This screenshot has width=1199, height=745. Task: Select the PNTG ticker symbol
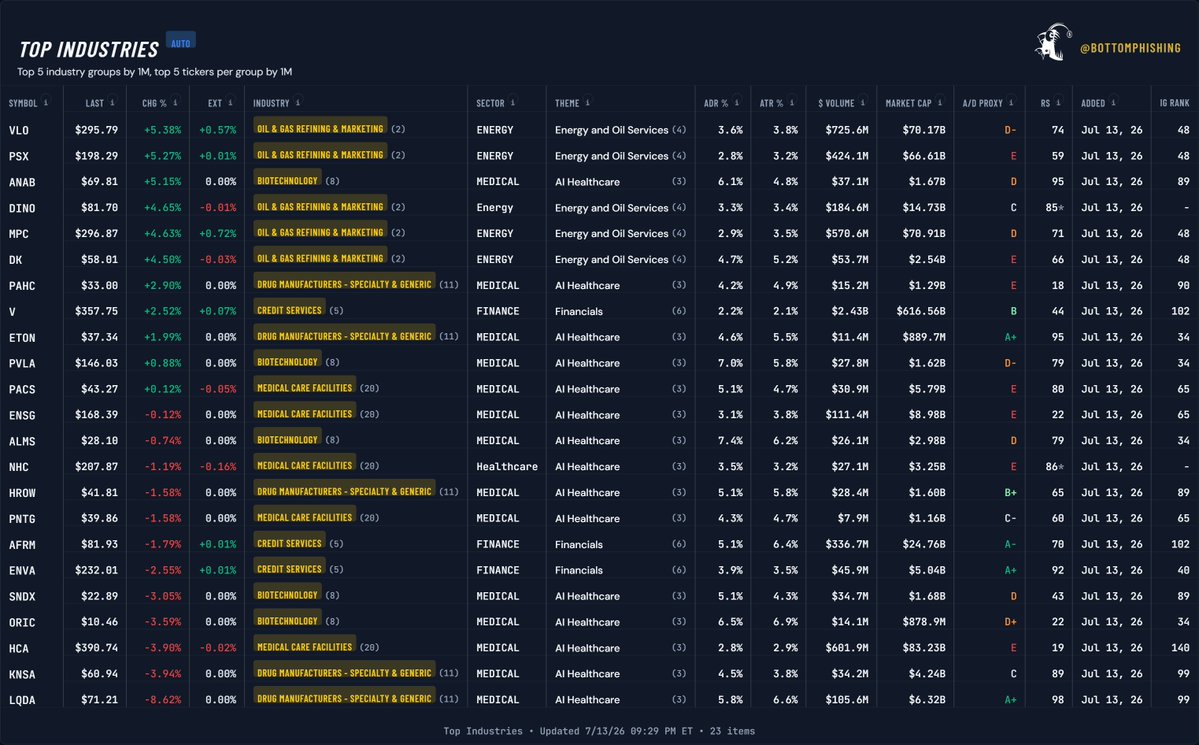22,519
